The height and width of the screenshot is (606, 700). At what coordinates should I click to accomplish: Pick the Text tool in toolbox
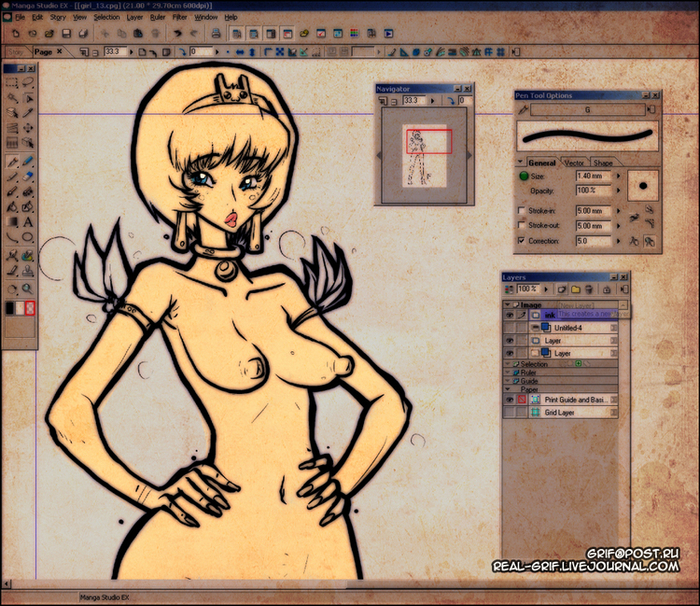(28, 222)
